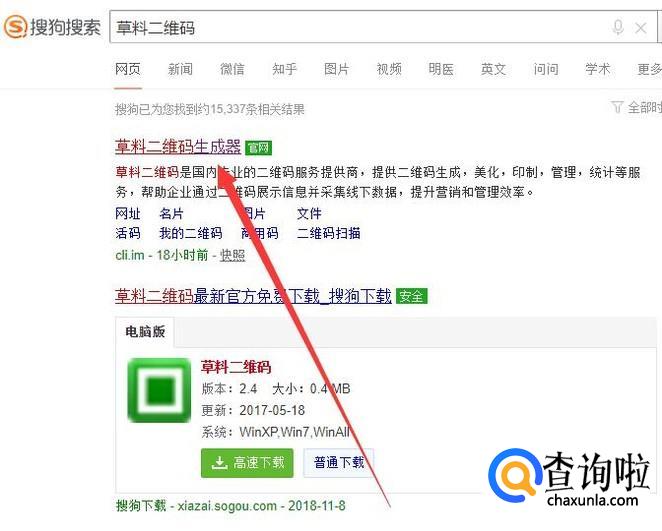
Task: Open the 学术 tab
Action: click(598, 69)
